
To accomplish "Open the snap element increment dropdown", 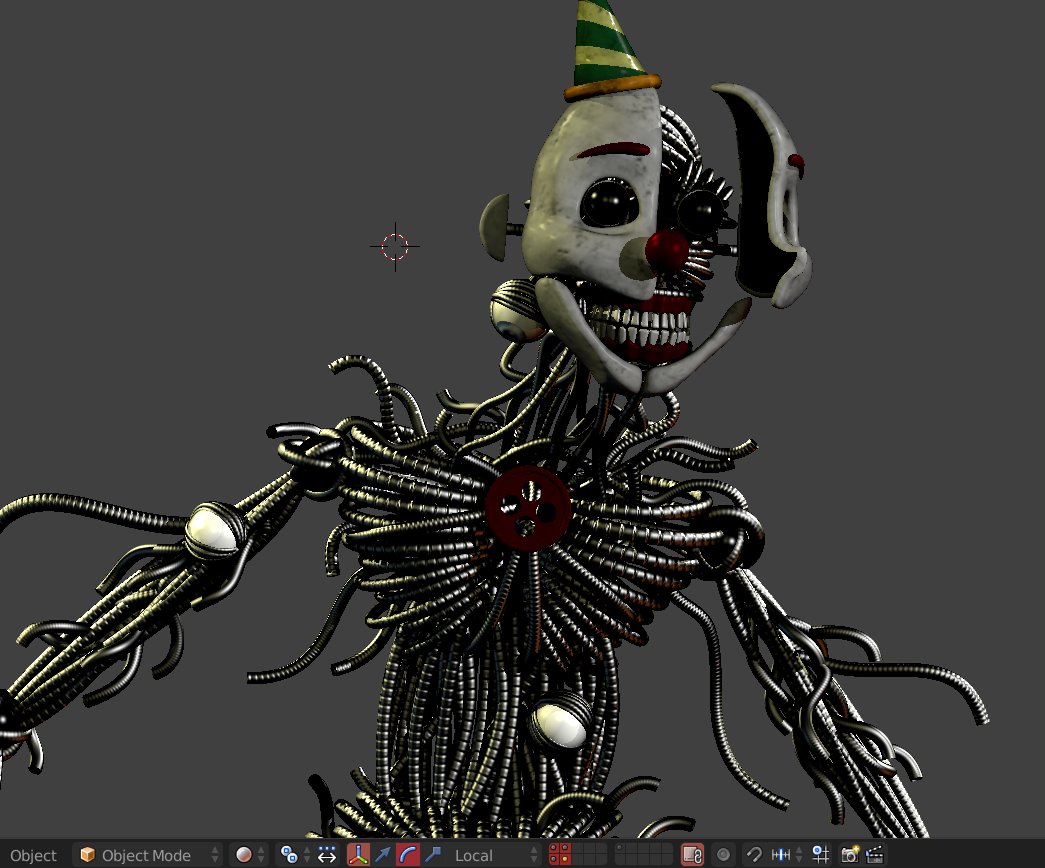I will tap(786, 855).
